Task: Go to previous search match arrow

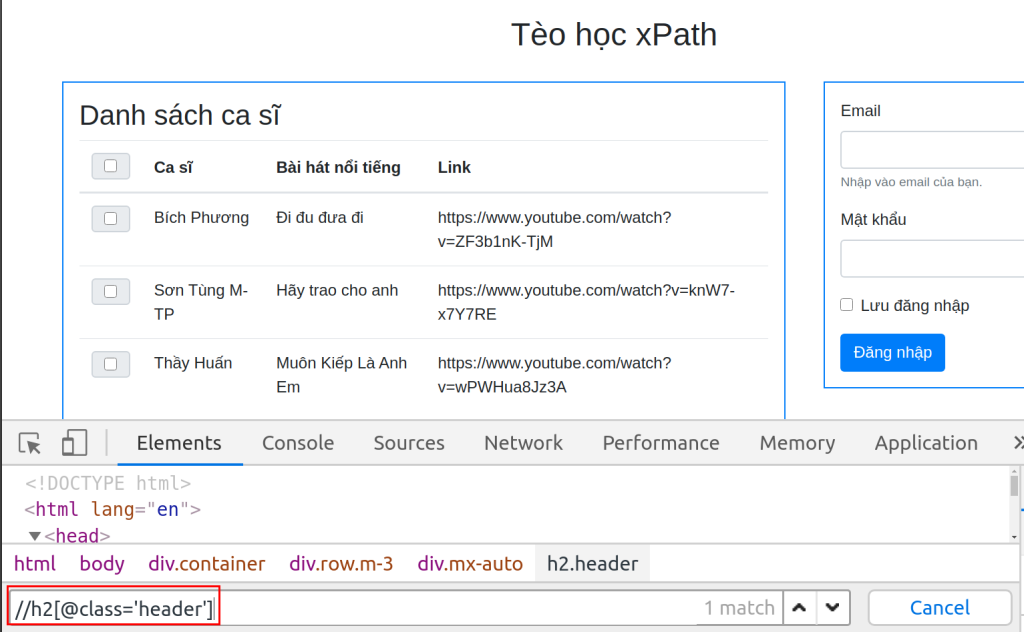Action: click(x=799, y=608)
